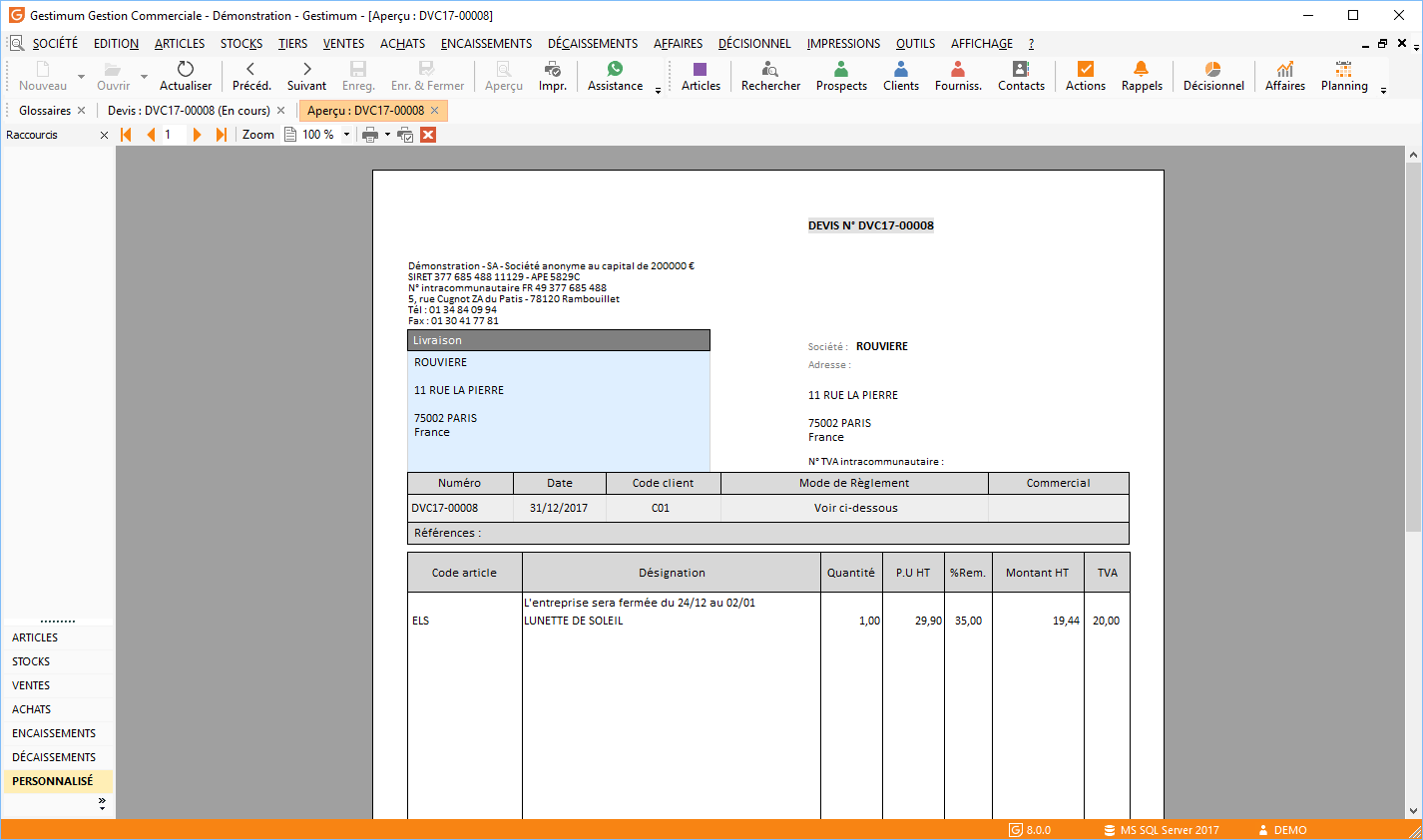
Task: Open the Actions toolbar item
Action: (x=1086, y=76)
